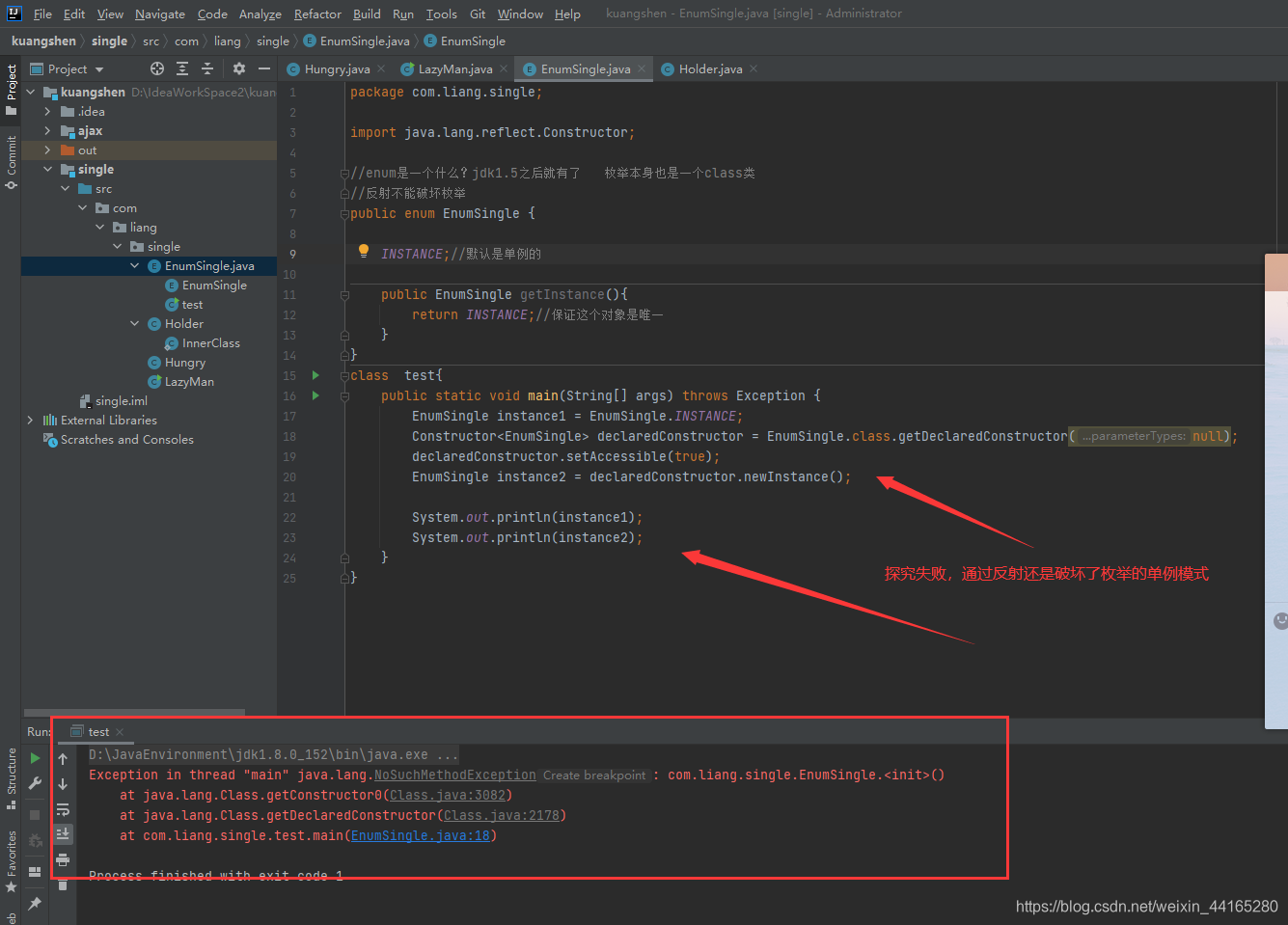1288x925 pixels.
Task: Open Class.java:3082 stack trace link
Action: click(448, 795)
